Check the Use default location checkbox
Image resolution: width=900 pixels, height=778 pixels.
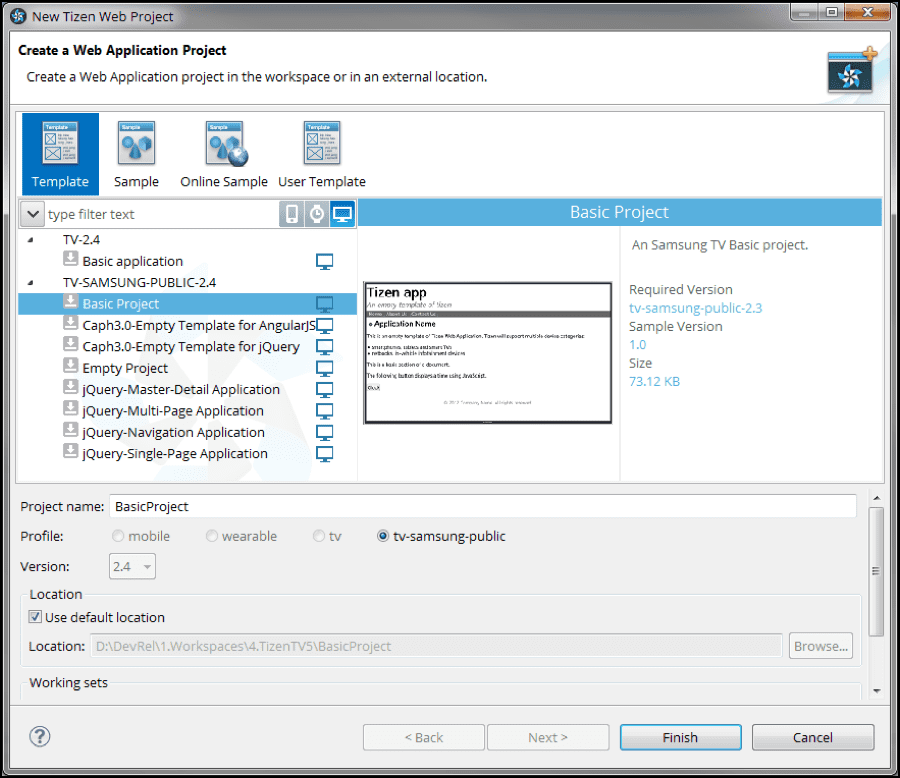tap(35, 617)
